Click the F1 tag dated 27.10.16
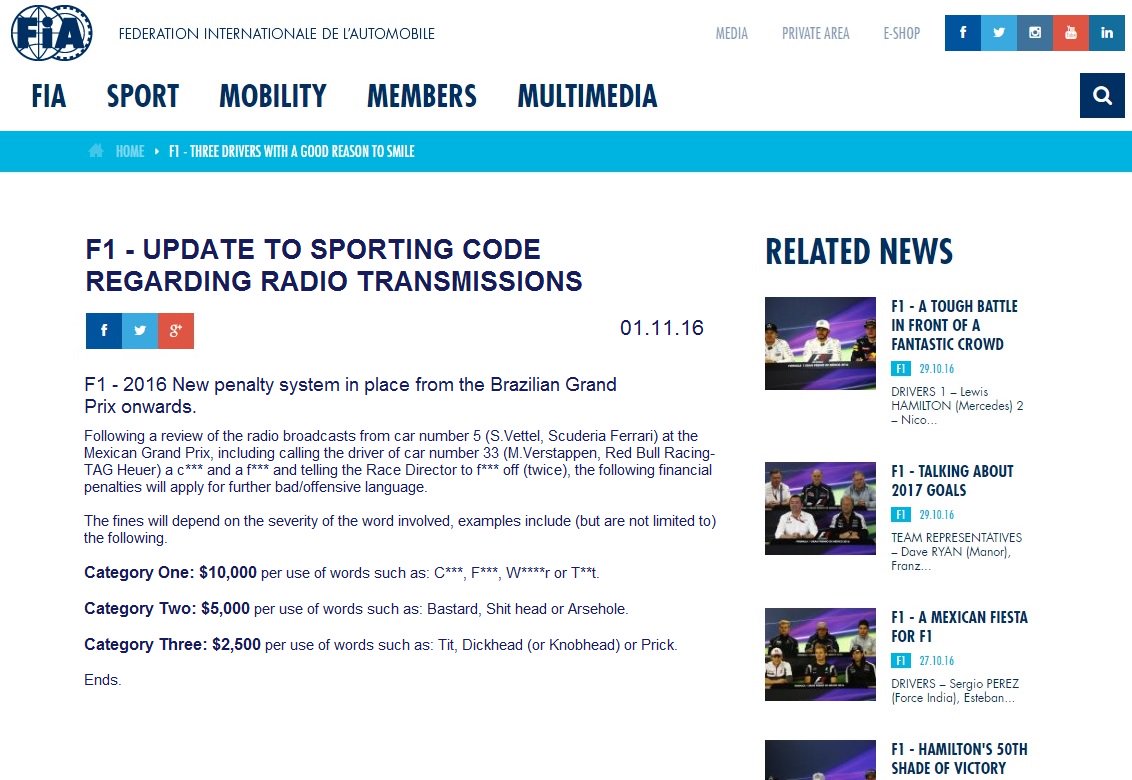 point(900,661)
